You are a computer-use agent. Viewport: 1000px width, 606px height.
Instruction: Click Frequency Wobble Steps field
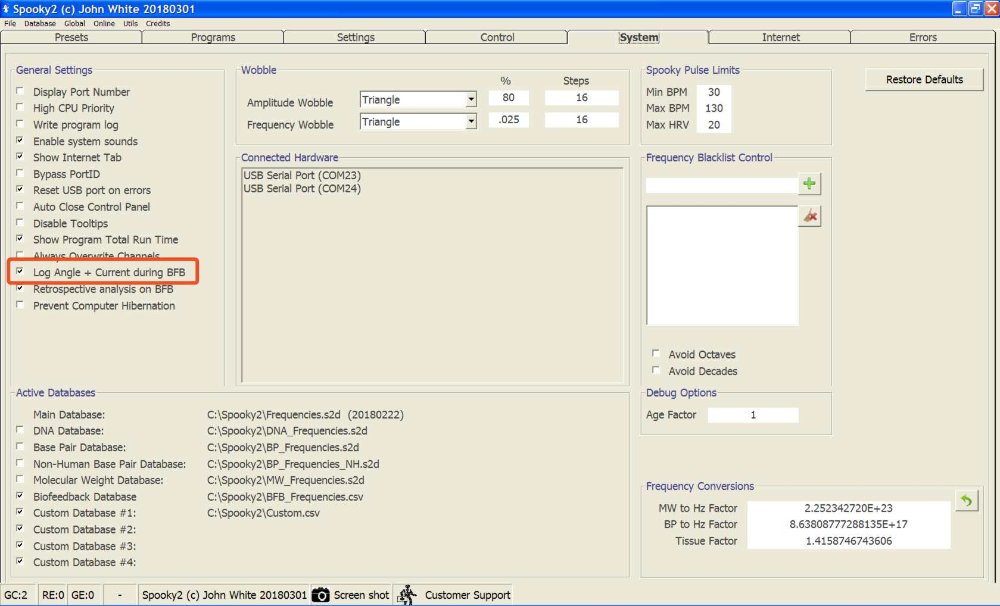click(x=582, y=119)
